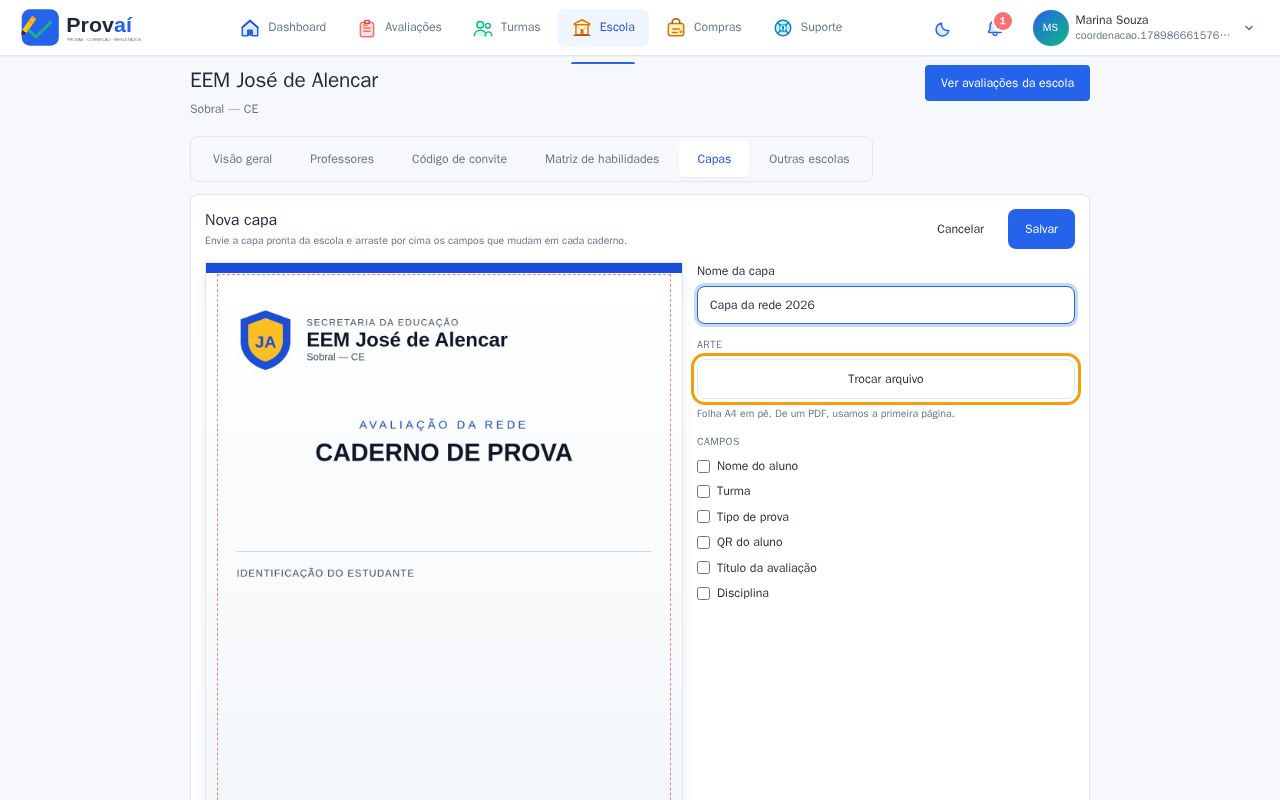Switch to the Professores tab

click(x=342, y=159)
